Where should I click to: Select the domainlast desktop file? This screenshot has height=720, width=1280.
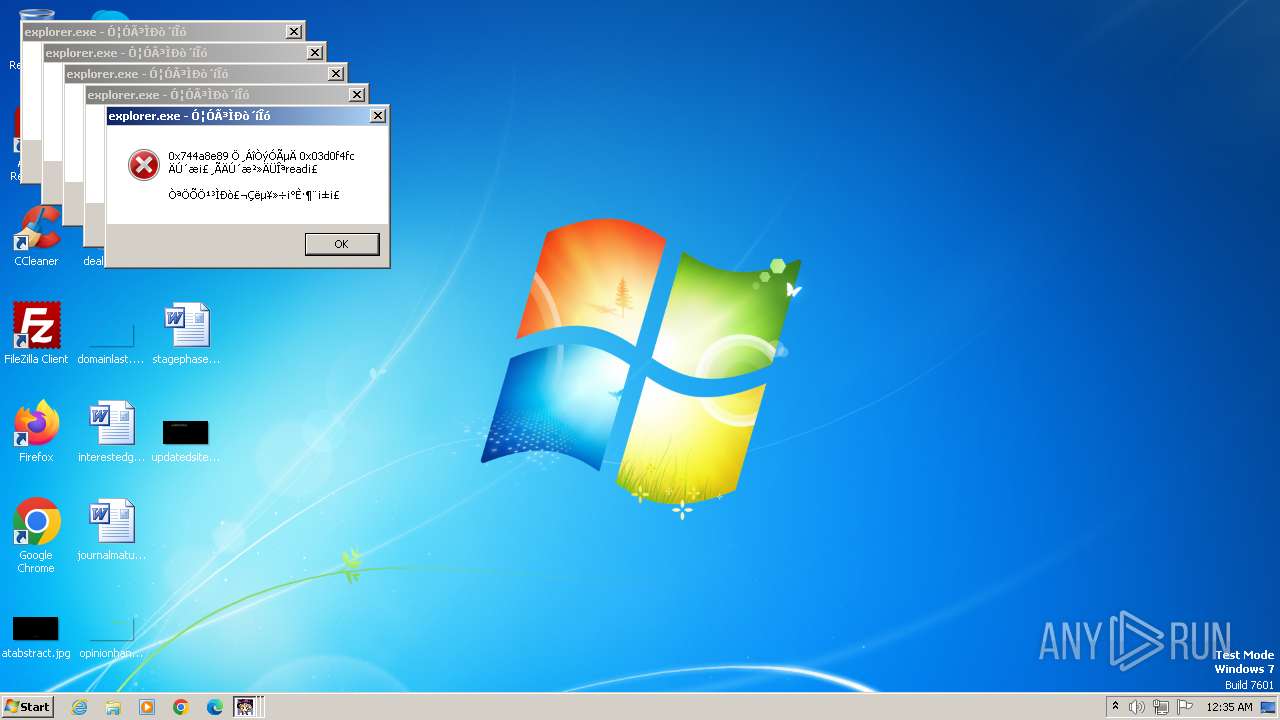111,343
